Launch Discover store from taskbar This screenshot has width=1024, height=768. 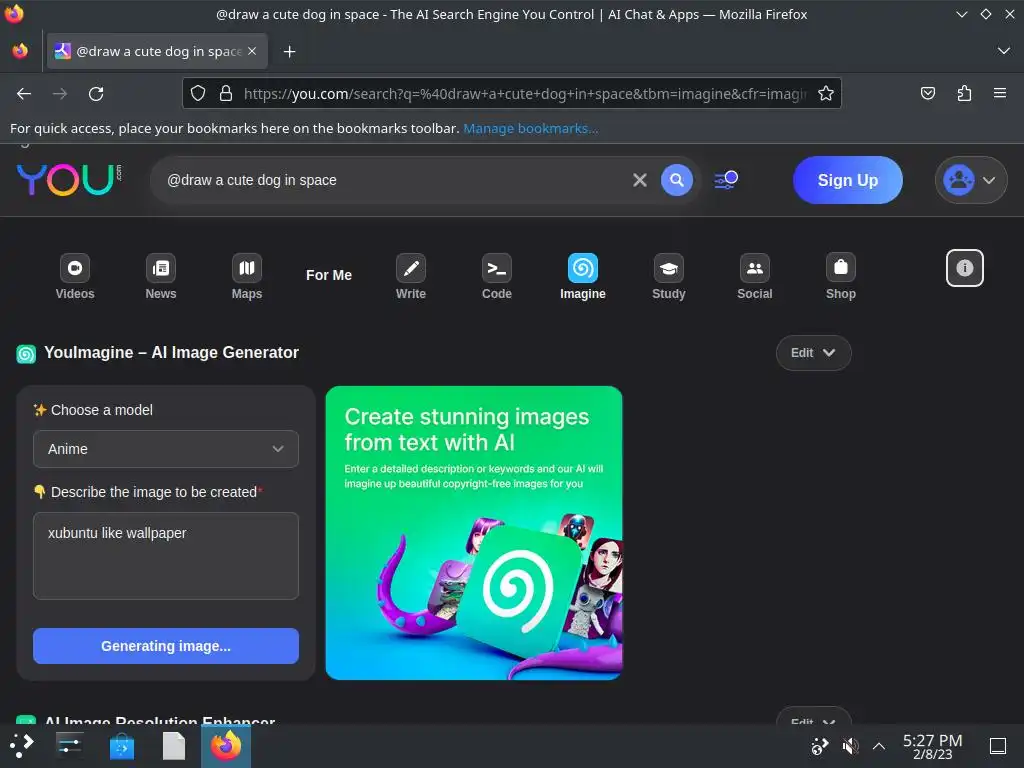point(121,745)
